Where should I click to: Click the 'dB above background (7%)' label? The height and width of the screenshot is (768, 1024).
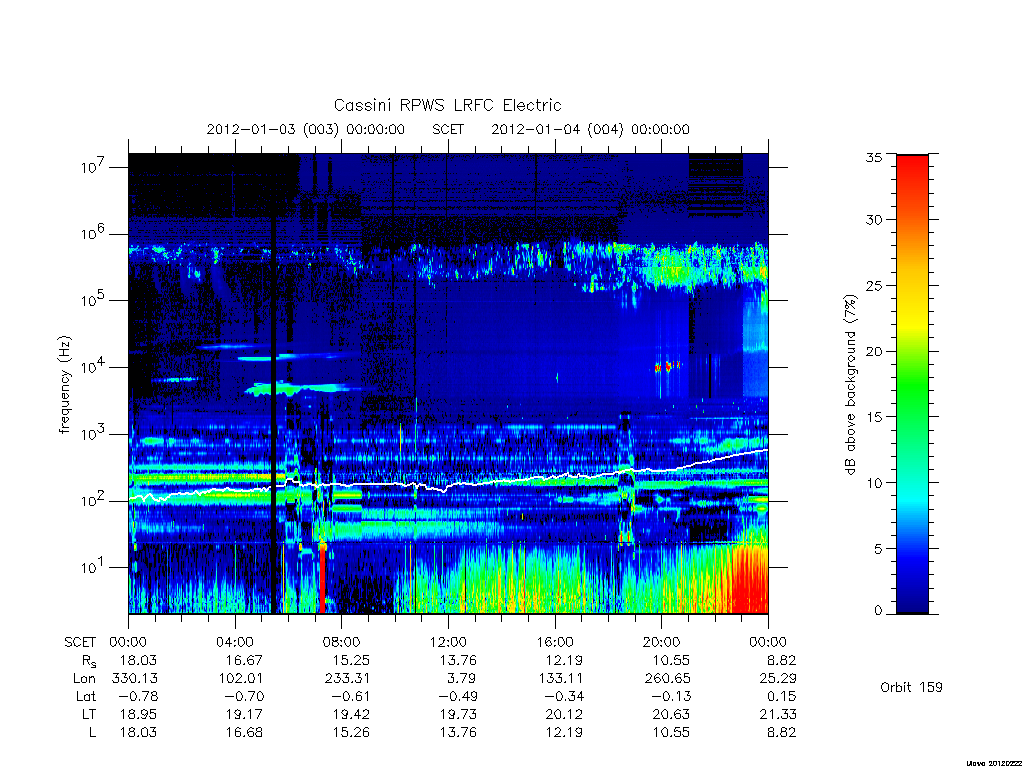tap(850, 385)
